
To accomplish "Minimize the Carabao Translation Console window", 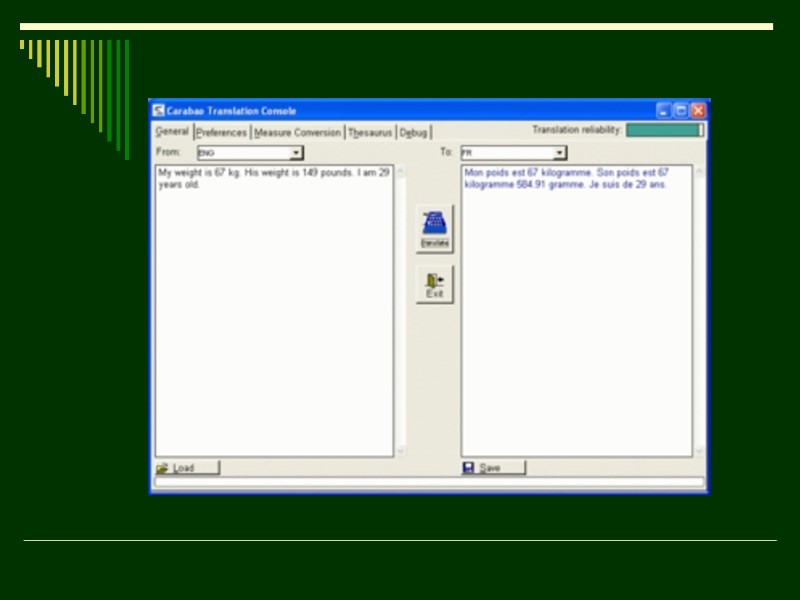I will click(663, 111).
